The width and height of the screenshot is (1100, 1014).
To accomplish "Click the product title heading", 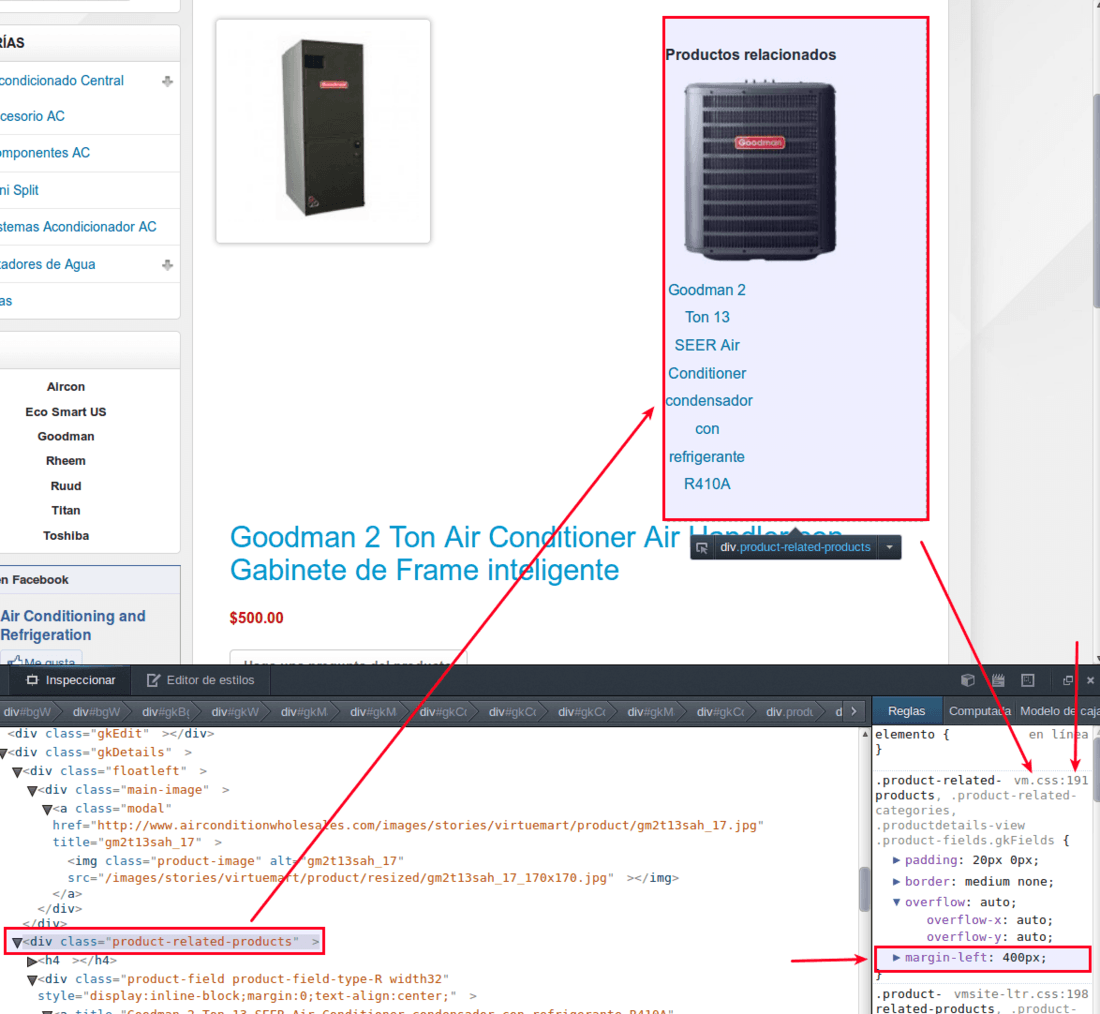I will coord(536,554).
